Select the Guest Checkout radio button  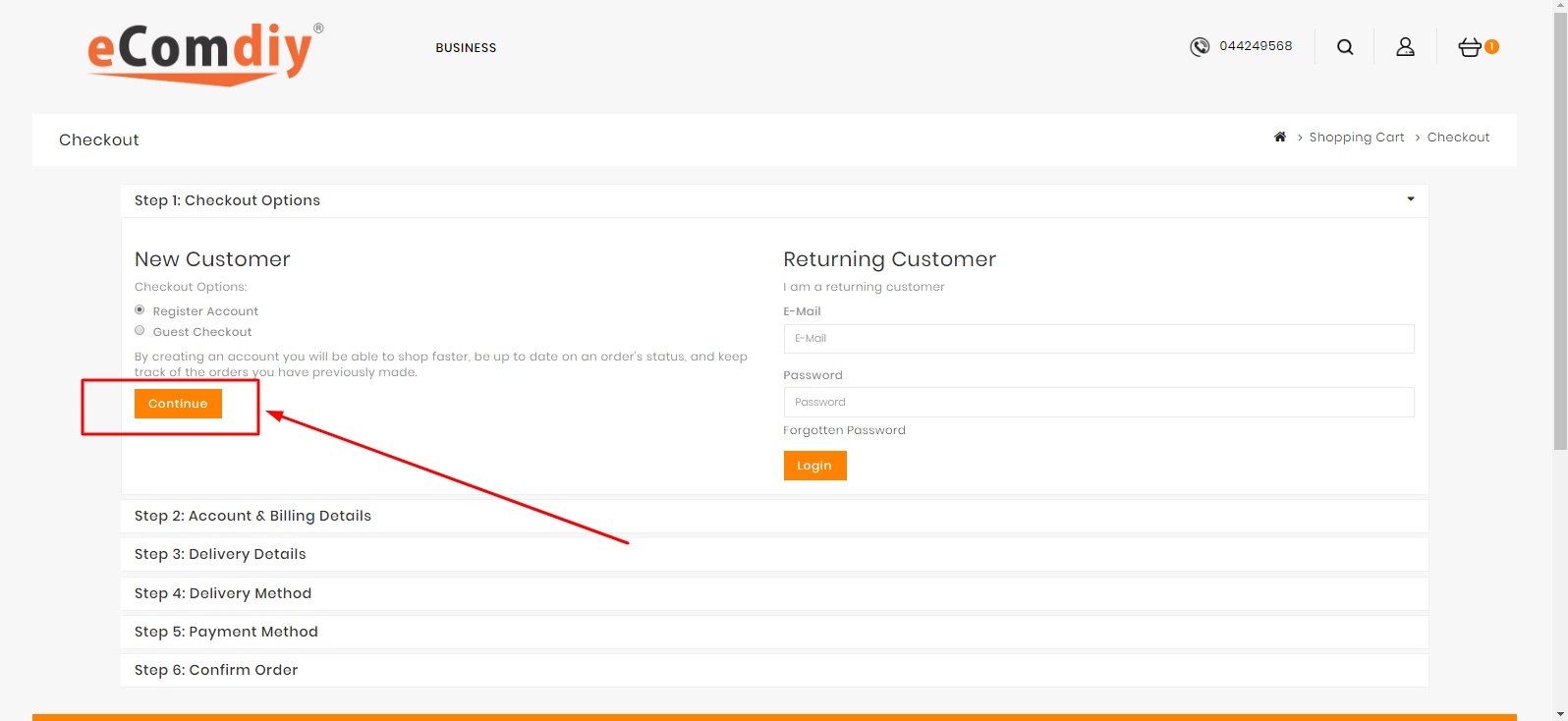140,331
